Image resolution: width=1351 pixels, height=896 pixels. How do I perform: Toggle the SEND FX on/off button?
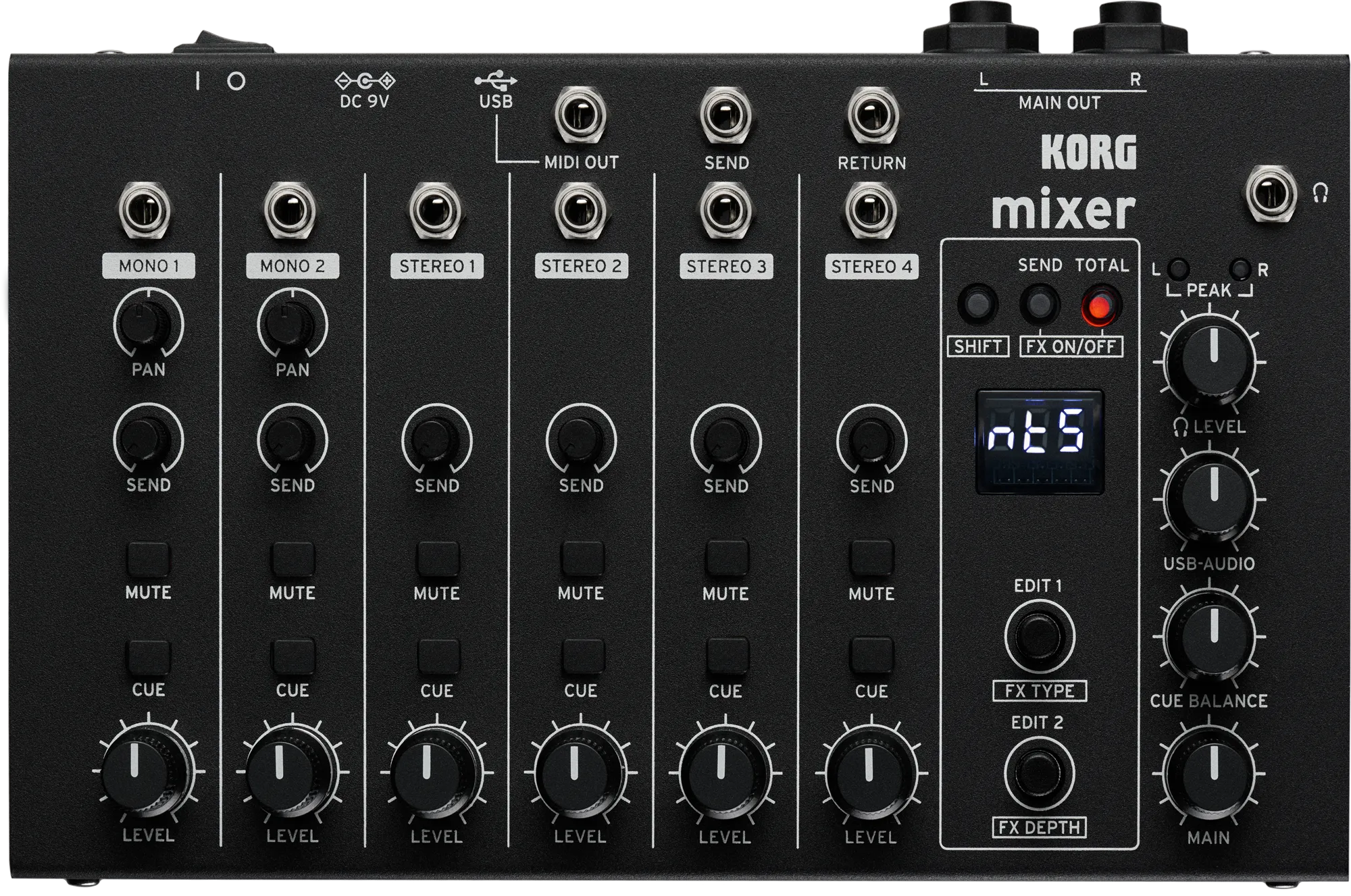point(1040,305)
